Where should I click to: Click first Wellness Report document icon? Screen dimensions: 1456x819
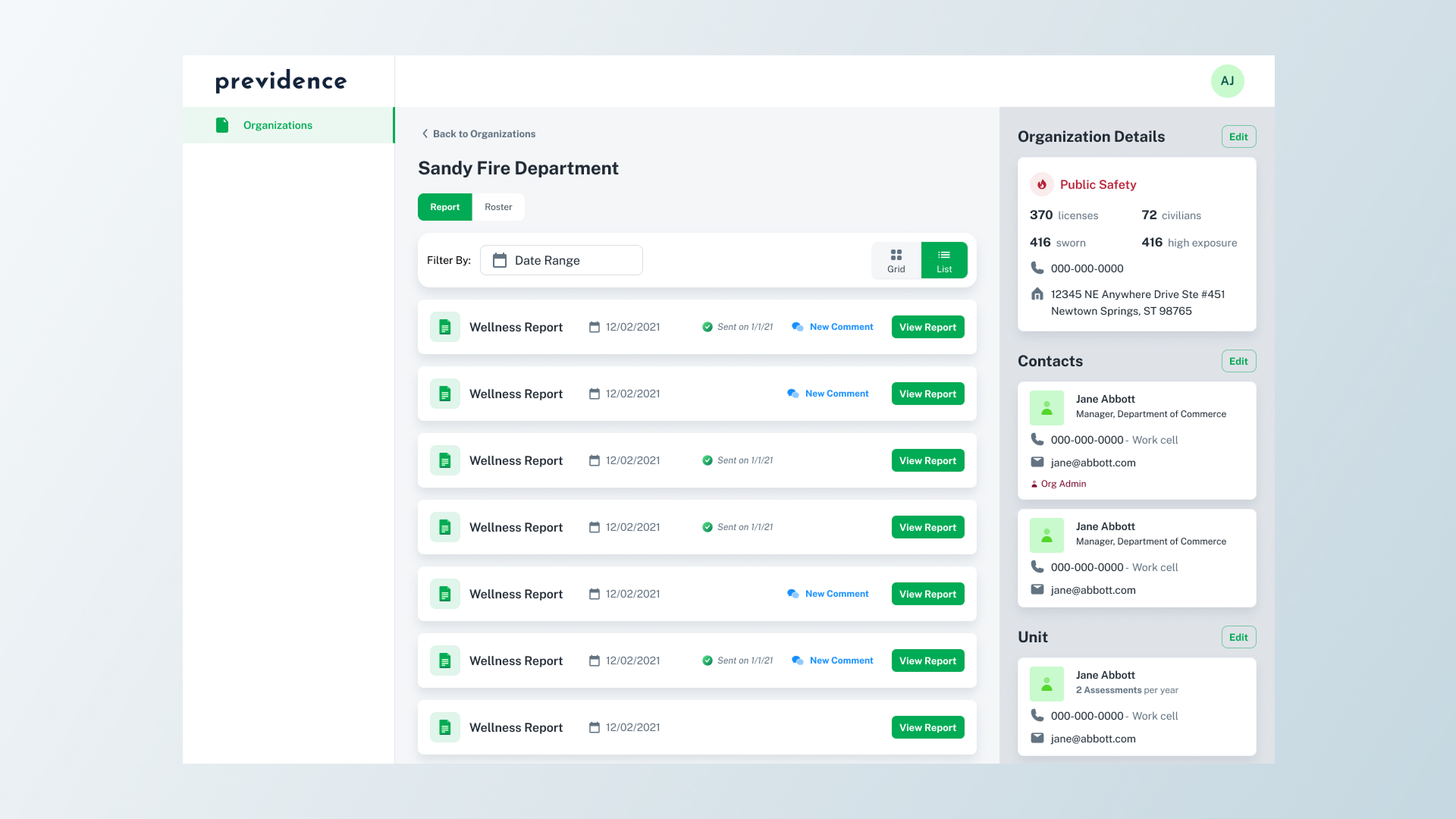(445, 327)
